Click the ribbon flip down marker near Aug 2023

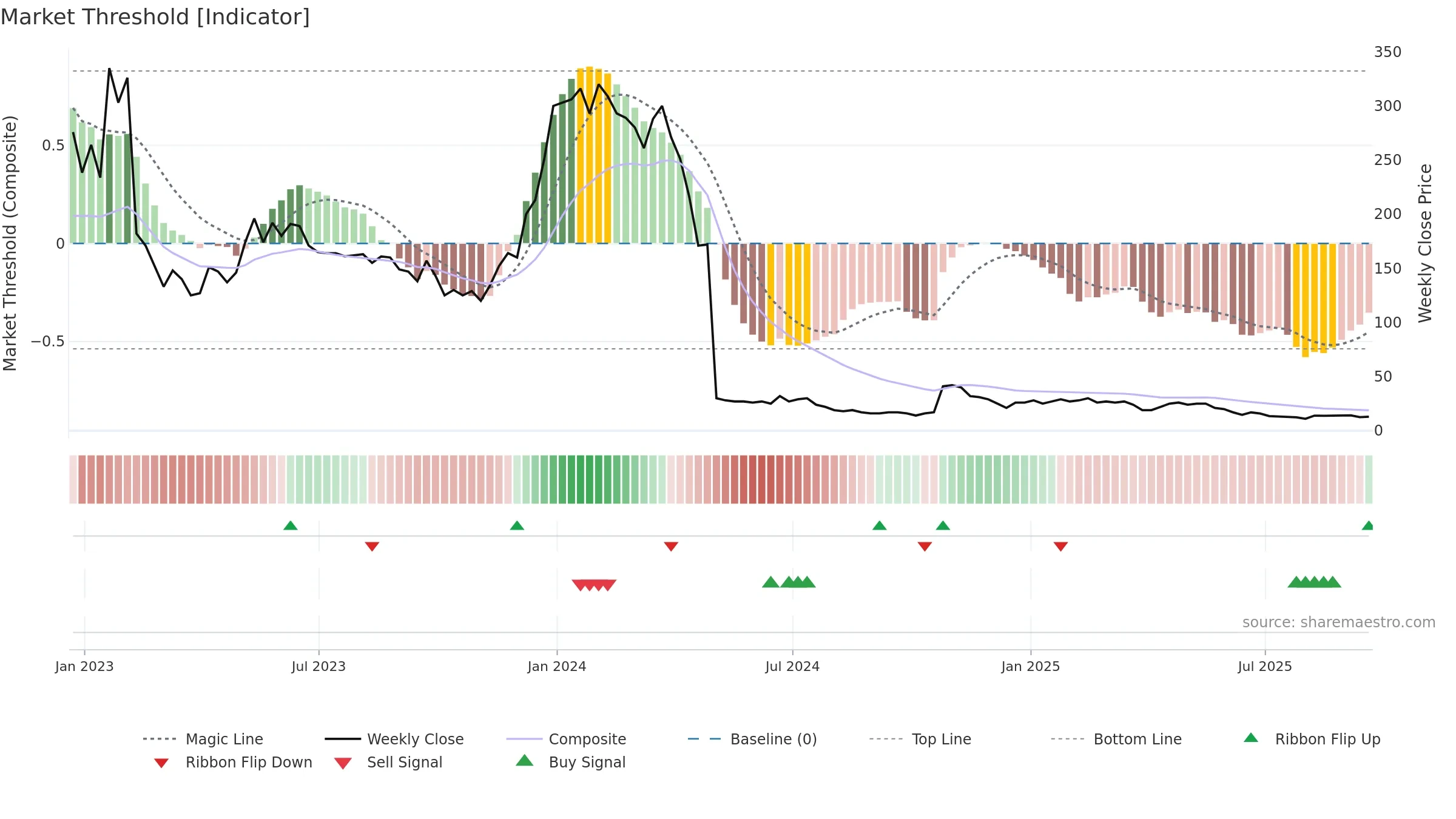click(372, 547)
